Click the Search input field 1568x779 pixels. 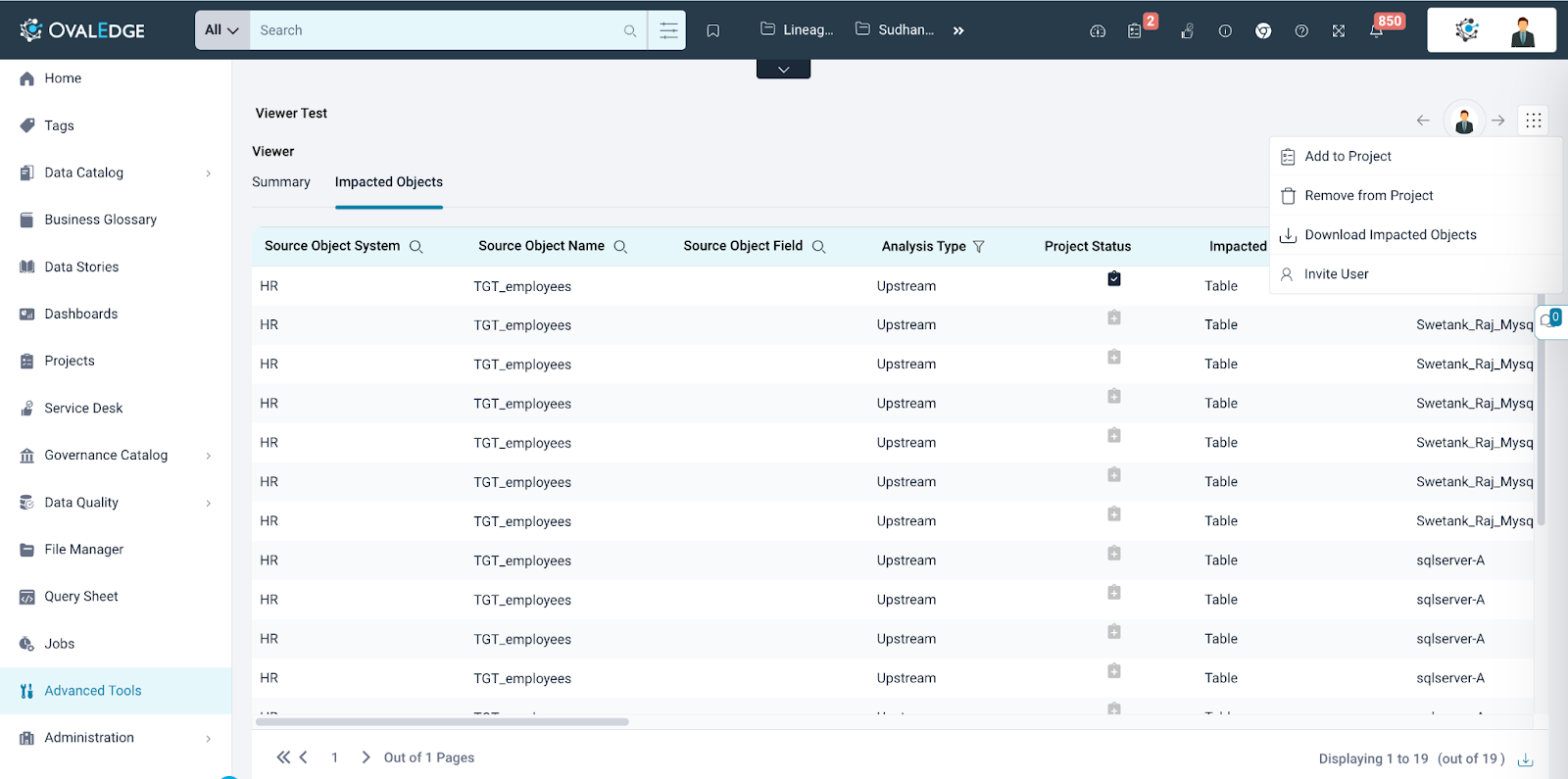coord(437,30)
